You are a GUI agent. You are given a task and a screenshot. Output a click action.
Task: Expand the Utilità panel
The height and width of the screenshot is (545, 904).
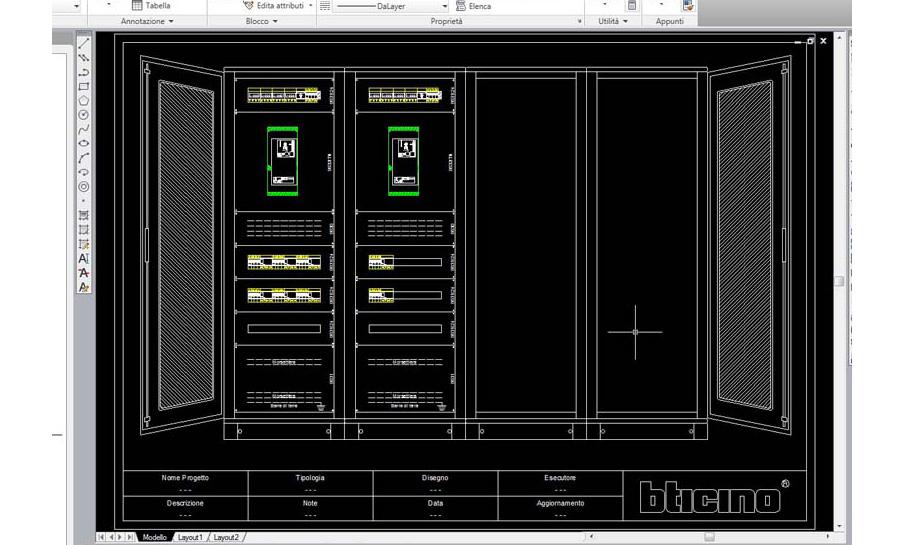612,21
